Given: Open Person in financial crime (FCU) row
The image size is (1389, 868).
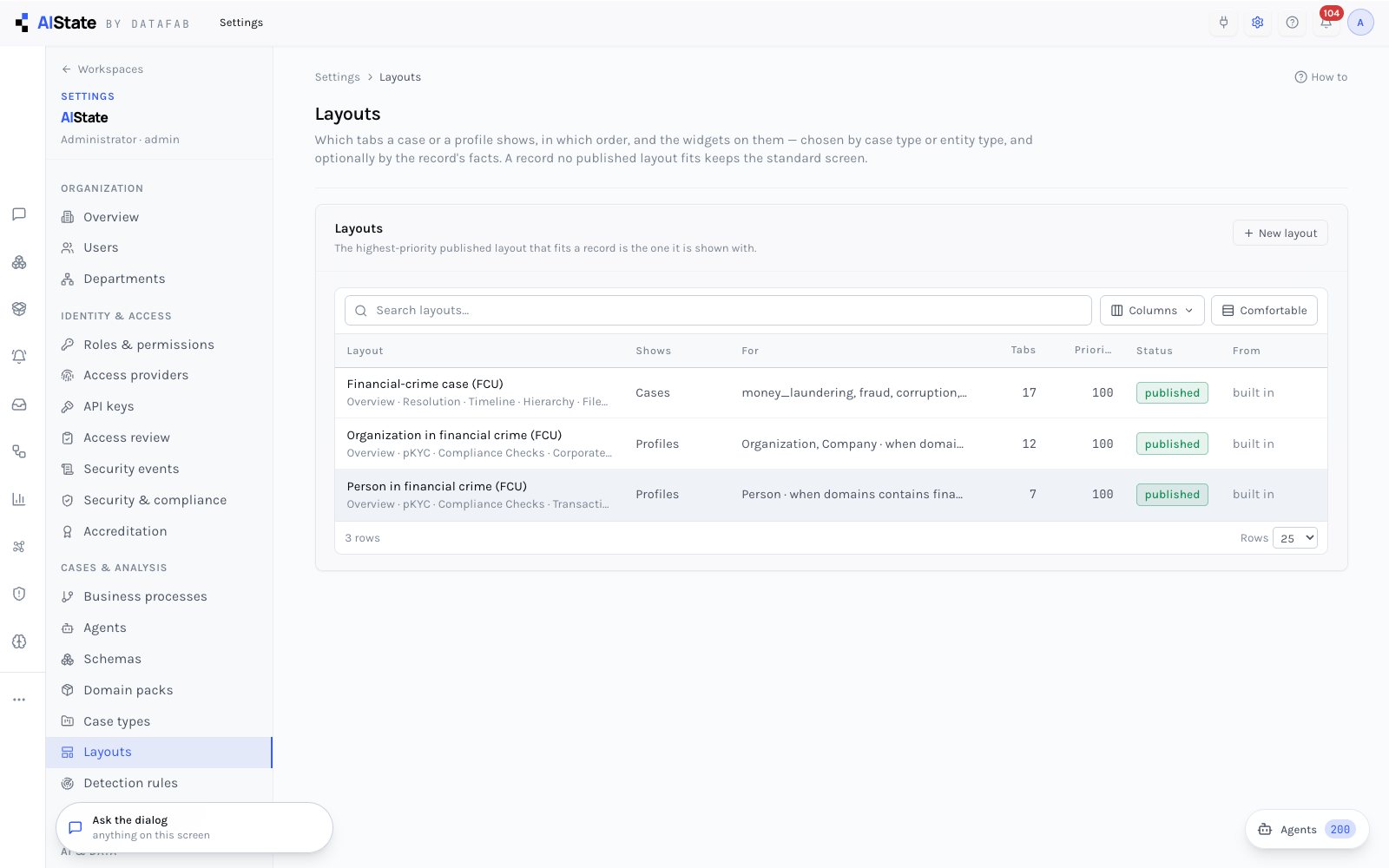Looking at the screenshot, I should (831, 495).
